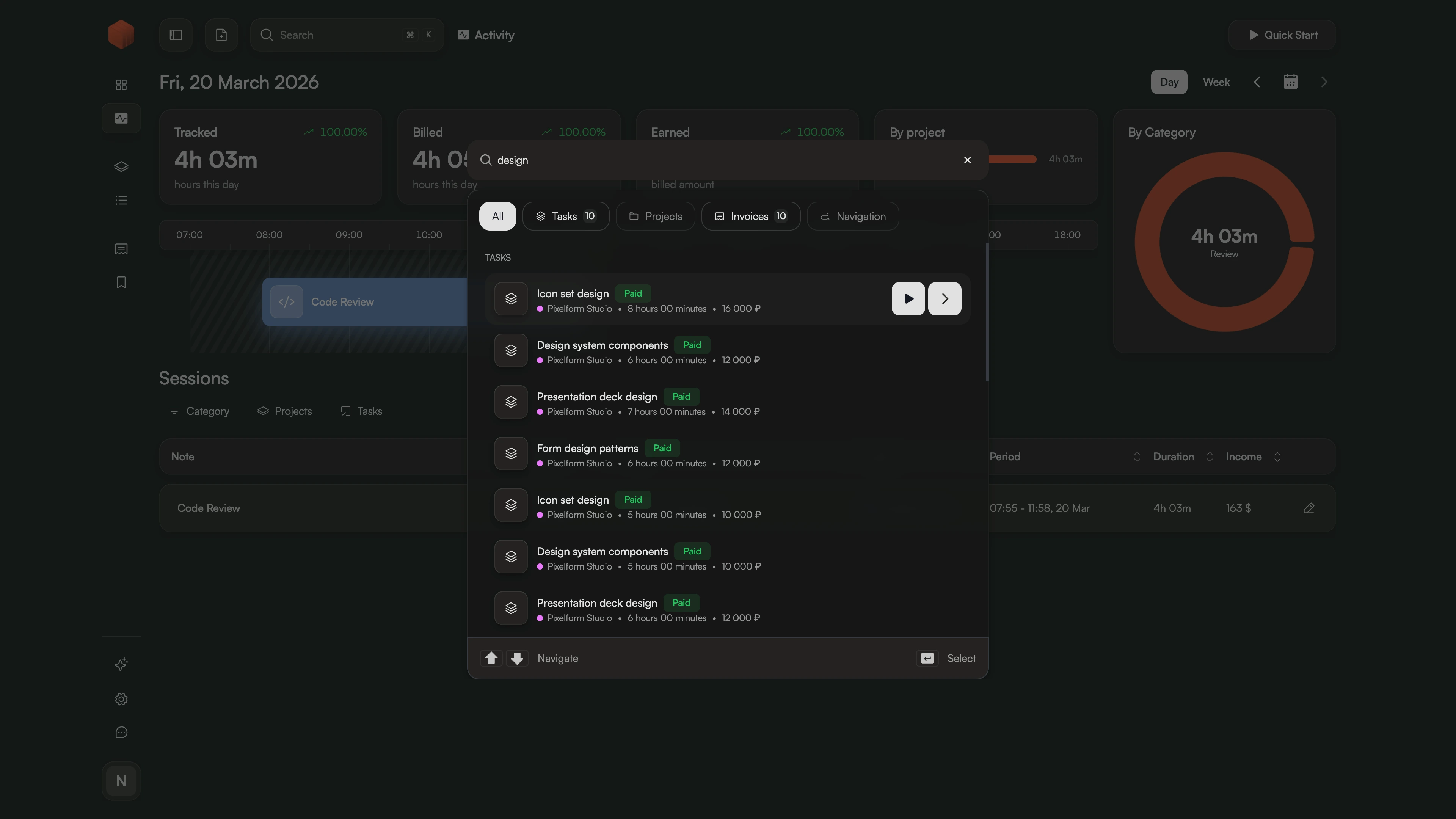
Task: Open the dashboard grid view
Action: point(121,84)
